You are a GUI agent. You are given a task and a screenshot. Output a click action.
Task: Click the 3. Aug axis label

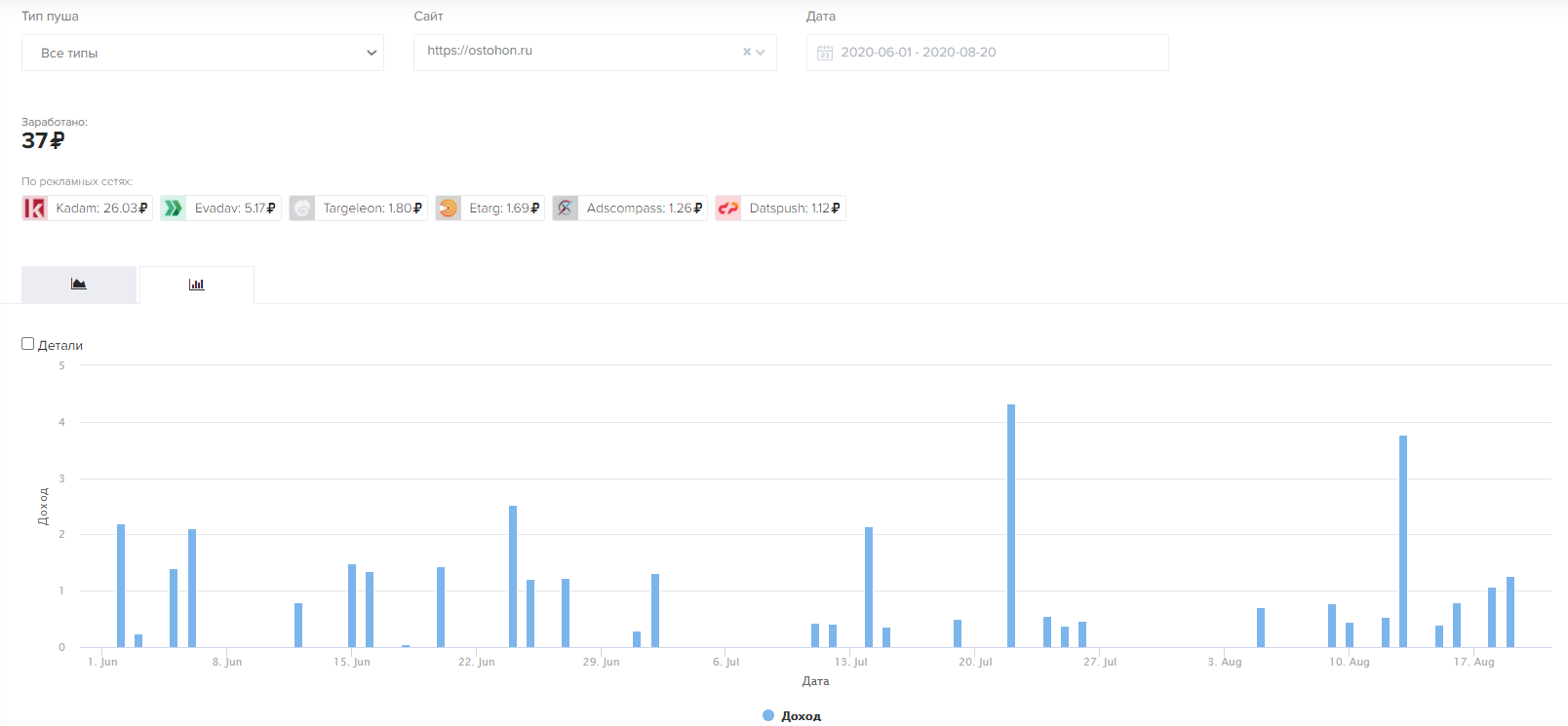pyautogui.click(x=1225, y=662)
